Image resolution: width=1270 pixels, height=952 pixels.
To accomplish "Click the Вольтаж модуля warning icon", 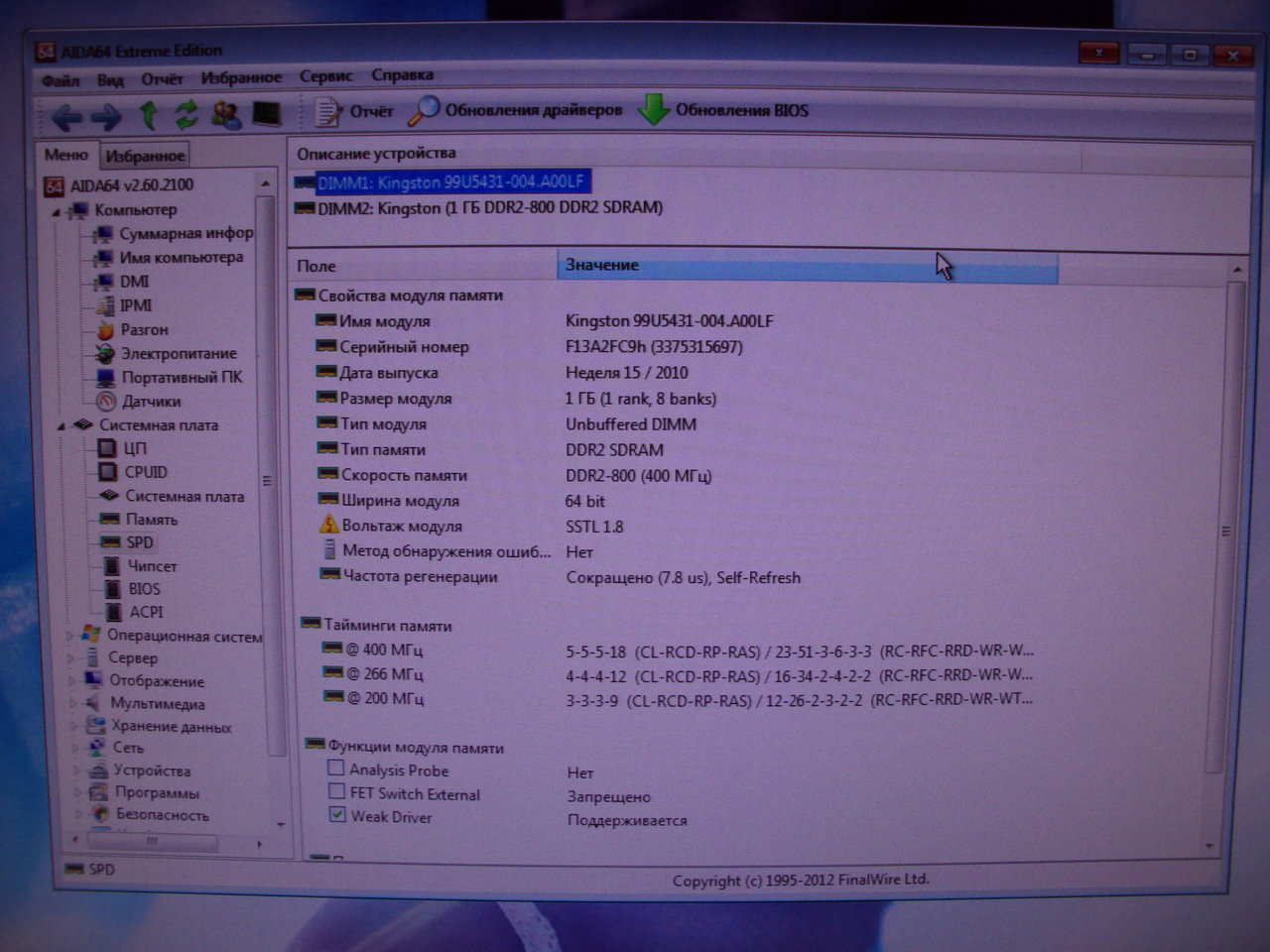I will (x=328, y=525).
